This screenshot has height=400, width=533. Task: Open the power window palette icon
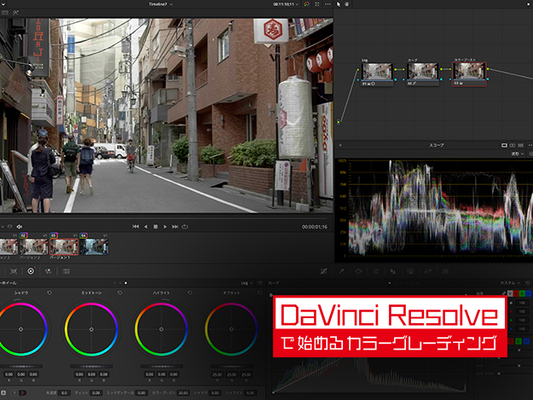point(358,271)
